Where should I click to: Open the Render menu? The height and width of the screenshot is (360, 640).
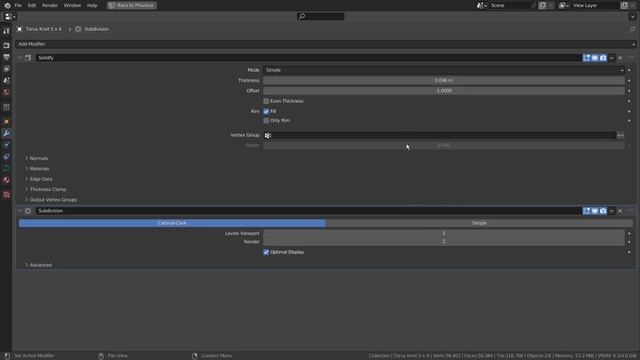[x=50, y=5]
